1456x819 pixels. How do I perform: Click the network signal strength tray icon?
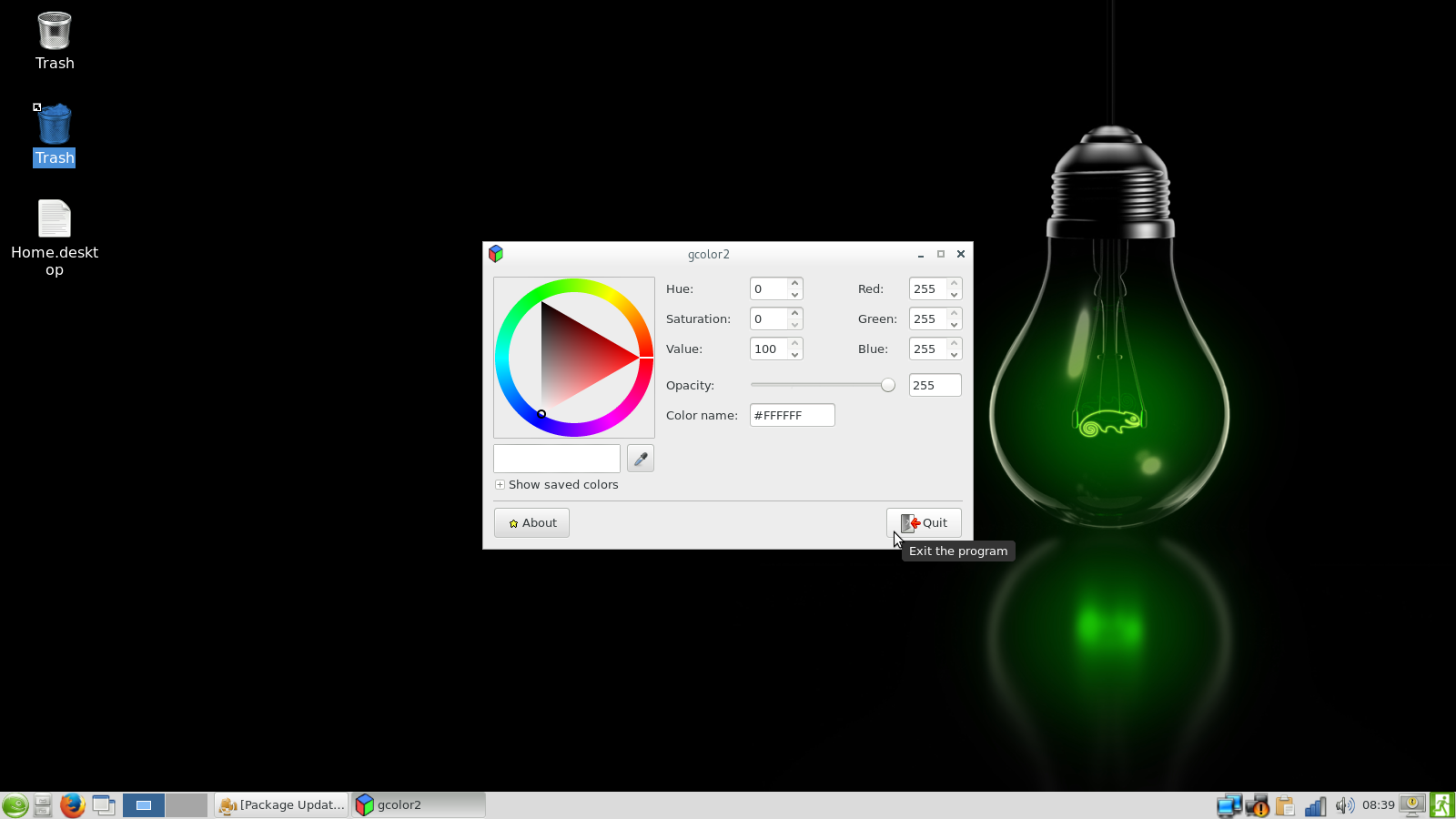tap(1315, 805)
